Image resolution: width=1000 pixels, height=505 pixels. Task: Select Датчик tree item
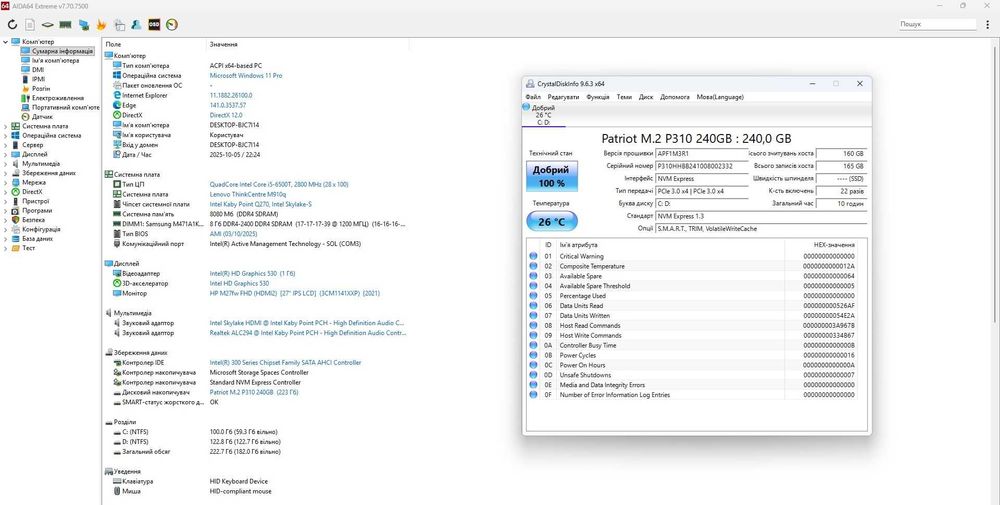(42, 117)
